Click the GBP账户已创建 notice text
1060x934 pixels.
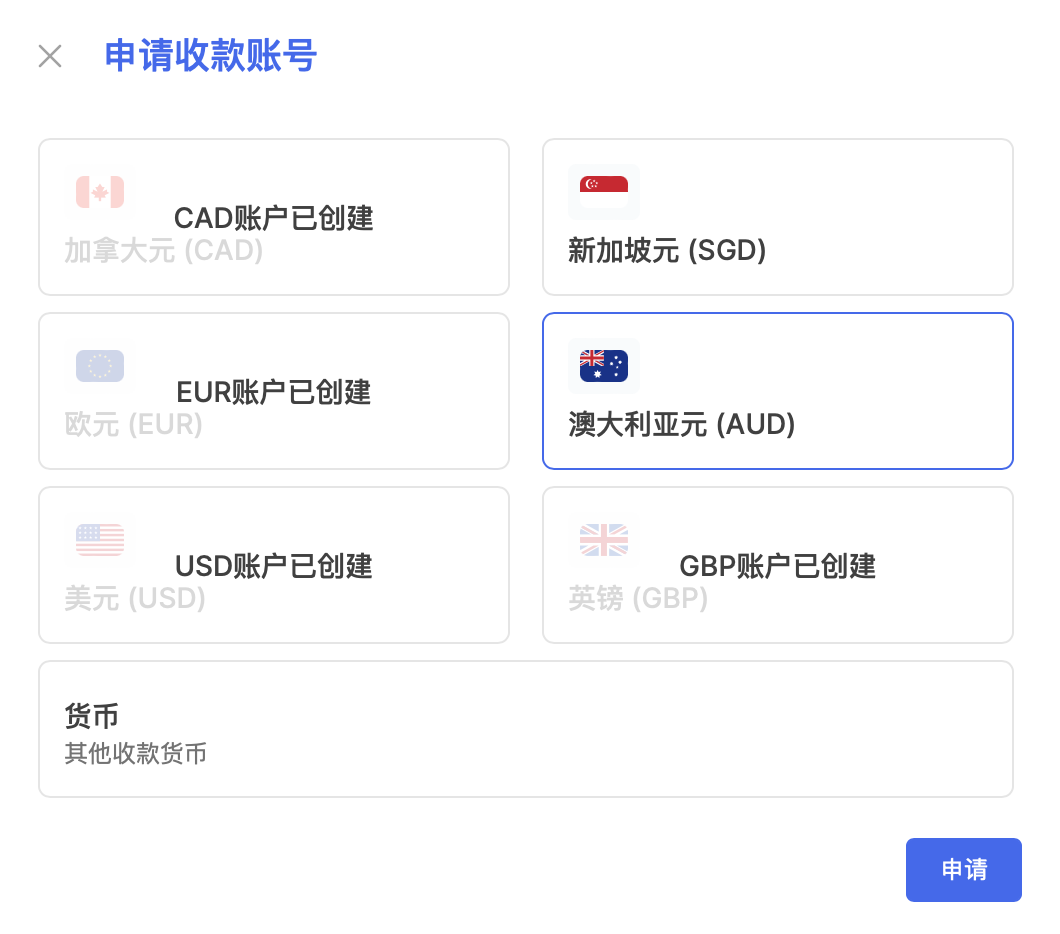[777, 566]
